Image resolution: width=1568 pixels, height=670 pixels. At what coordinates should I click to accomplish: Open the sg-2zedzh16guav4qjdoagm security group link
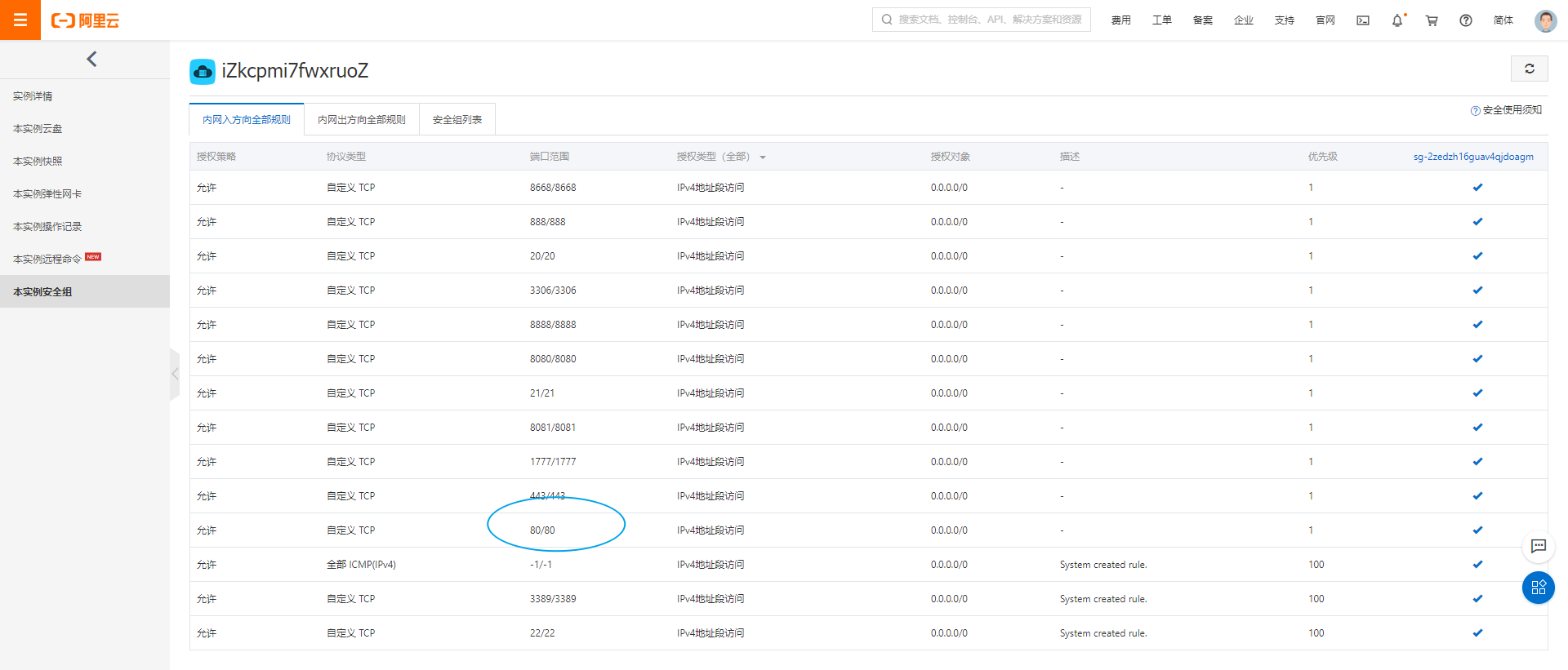tap(1472, 157)
